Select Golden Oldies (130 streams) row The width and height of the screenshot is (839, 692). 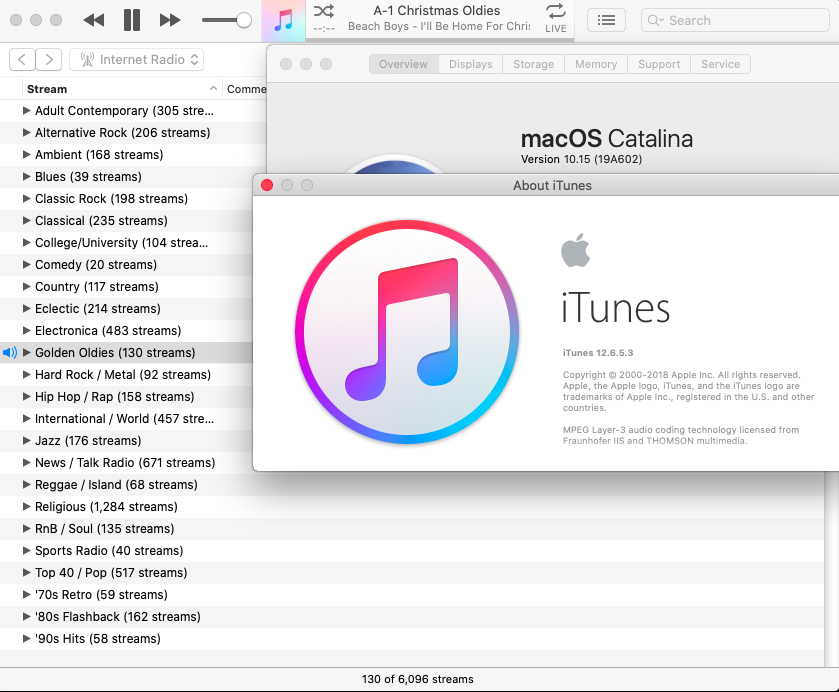[x=126, y=352]
